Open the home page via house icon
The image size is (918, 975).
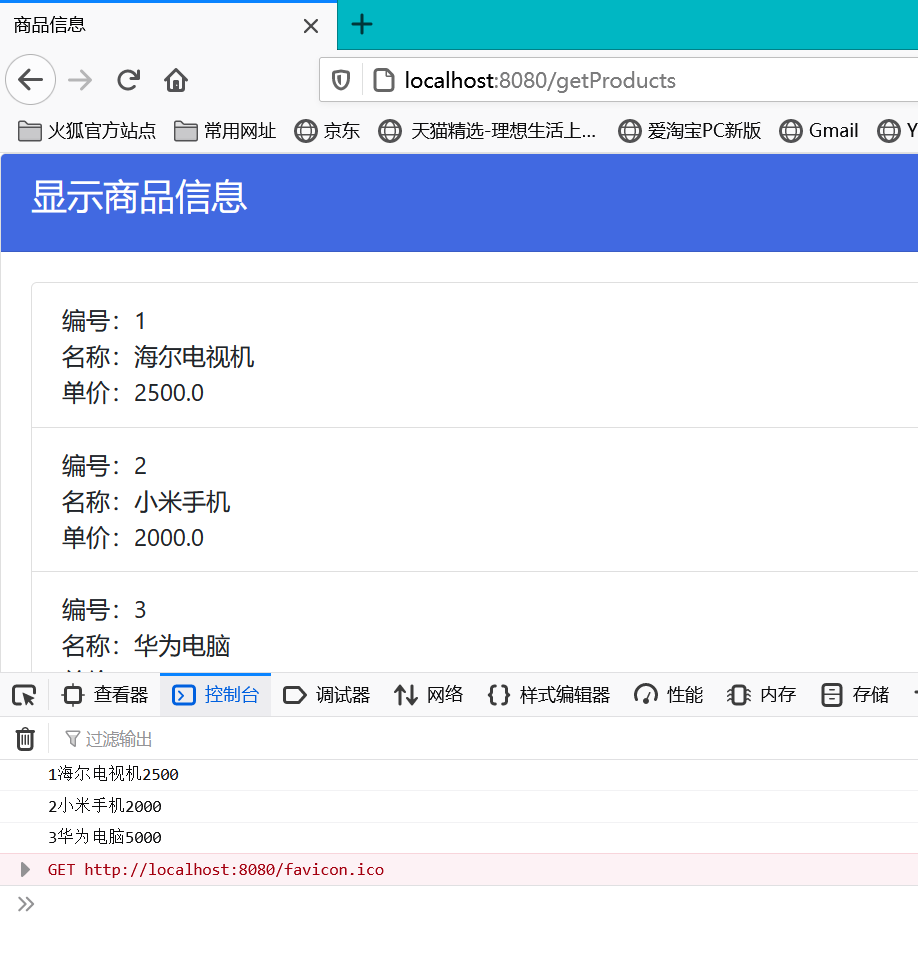pyautogui.click(x=176, y=80)
